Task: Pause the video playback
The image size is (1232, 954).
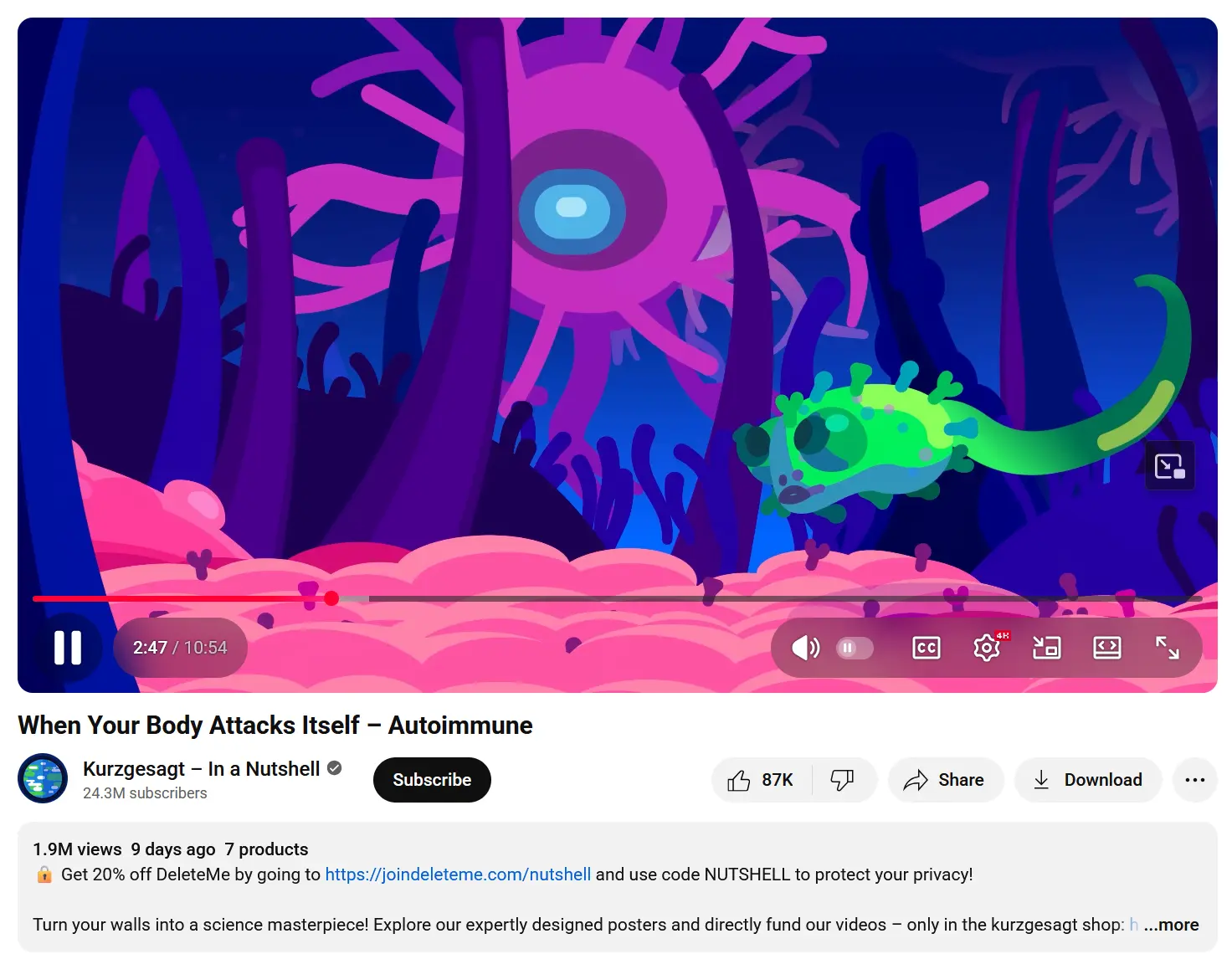Action: coord(68,648)
